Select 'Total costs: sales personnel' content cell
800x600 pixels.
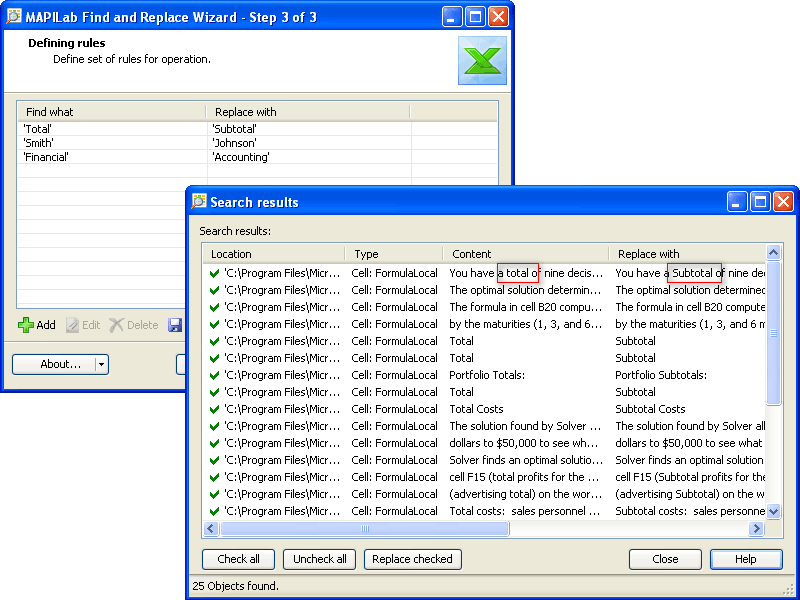[524, 511]
